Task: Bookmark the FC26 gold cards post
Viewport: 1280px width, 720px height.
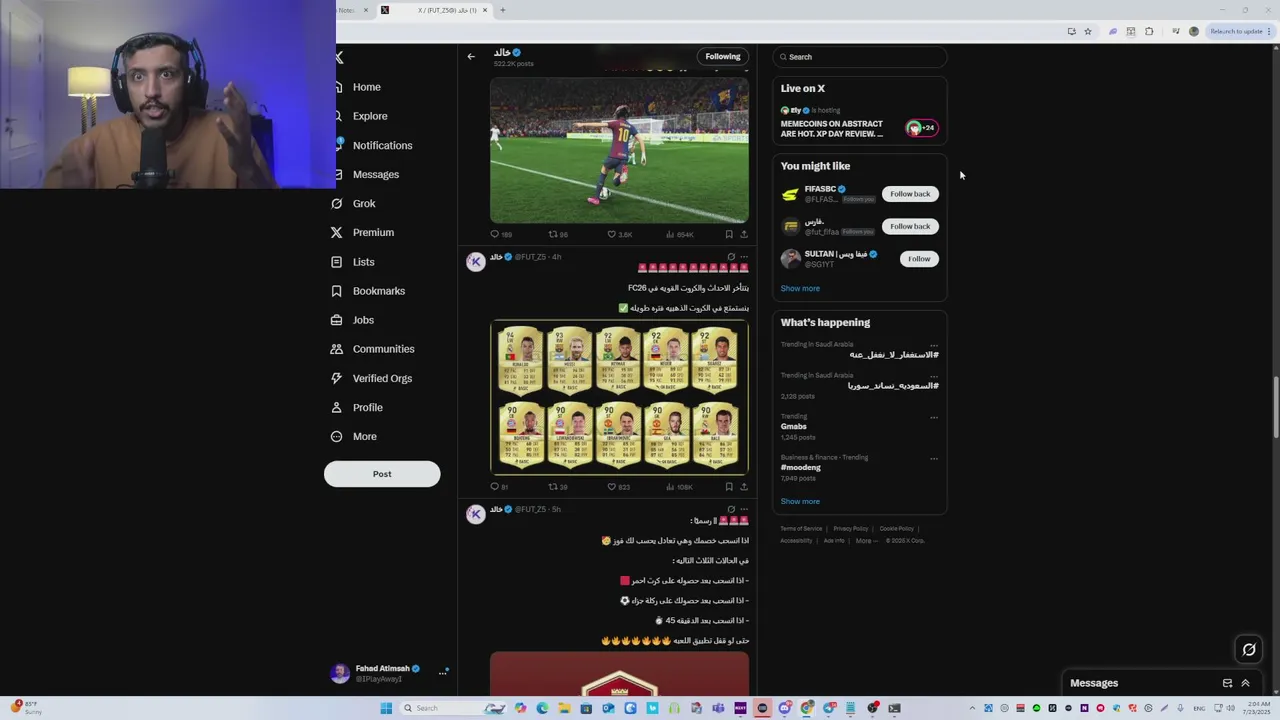Action: pyautogui.click(x=728, y=487)
